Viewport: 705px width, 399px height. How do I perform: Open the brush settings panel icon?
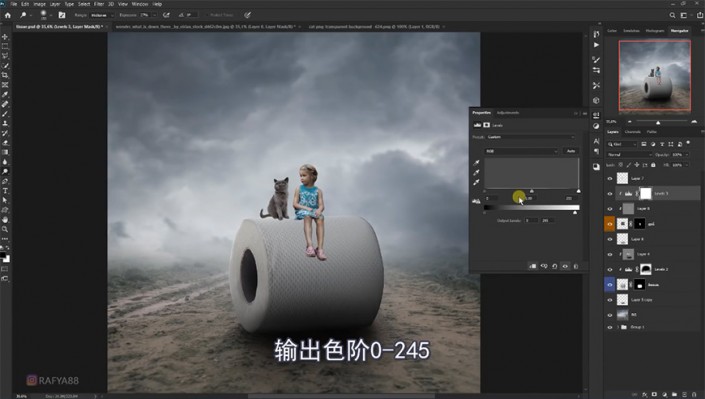tap(62, 15)
